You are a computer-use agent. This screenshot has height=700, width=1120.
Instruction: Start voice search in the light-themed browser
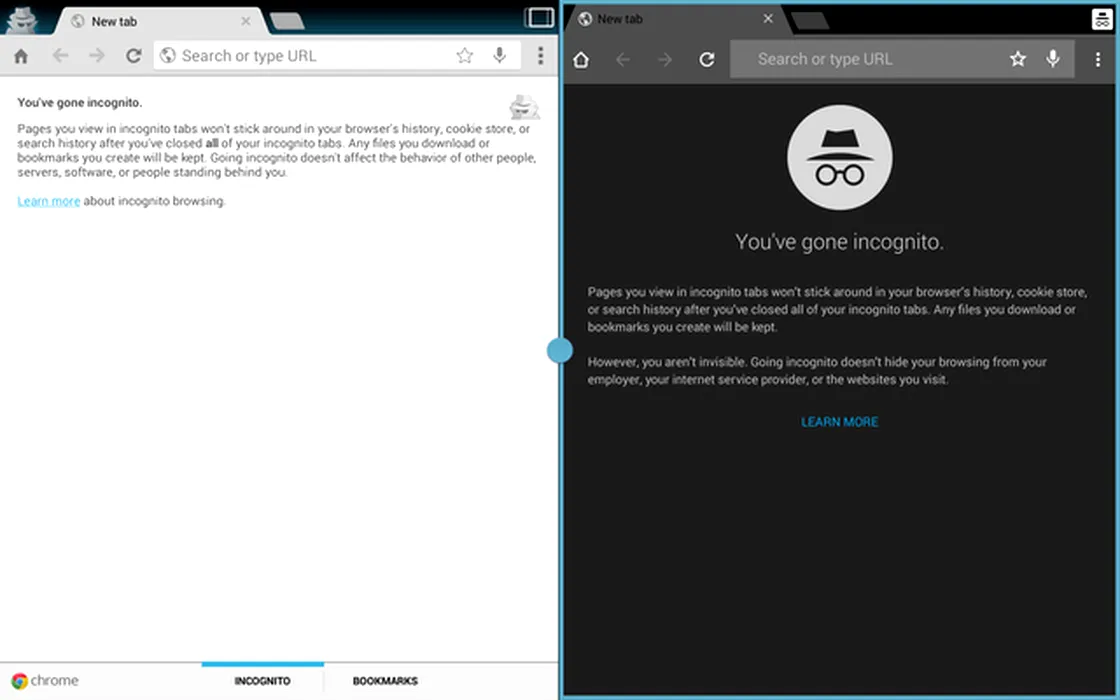click(x=500, y=56)
